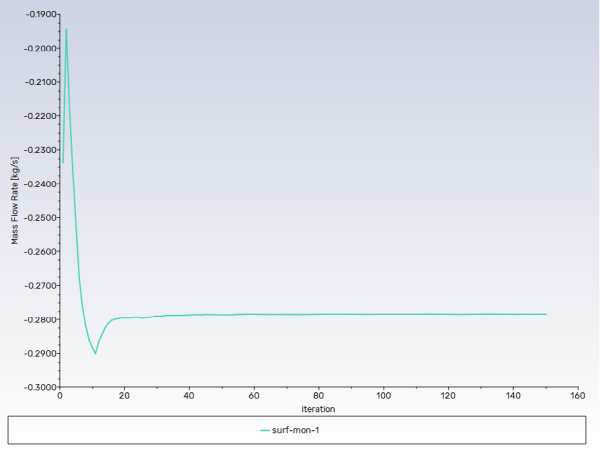Click the 40 x-axis tick label

189,396
